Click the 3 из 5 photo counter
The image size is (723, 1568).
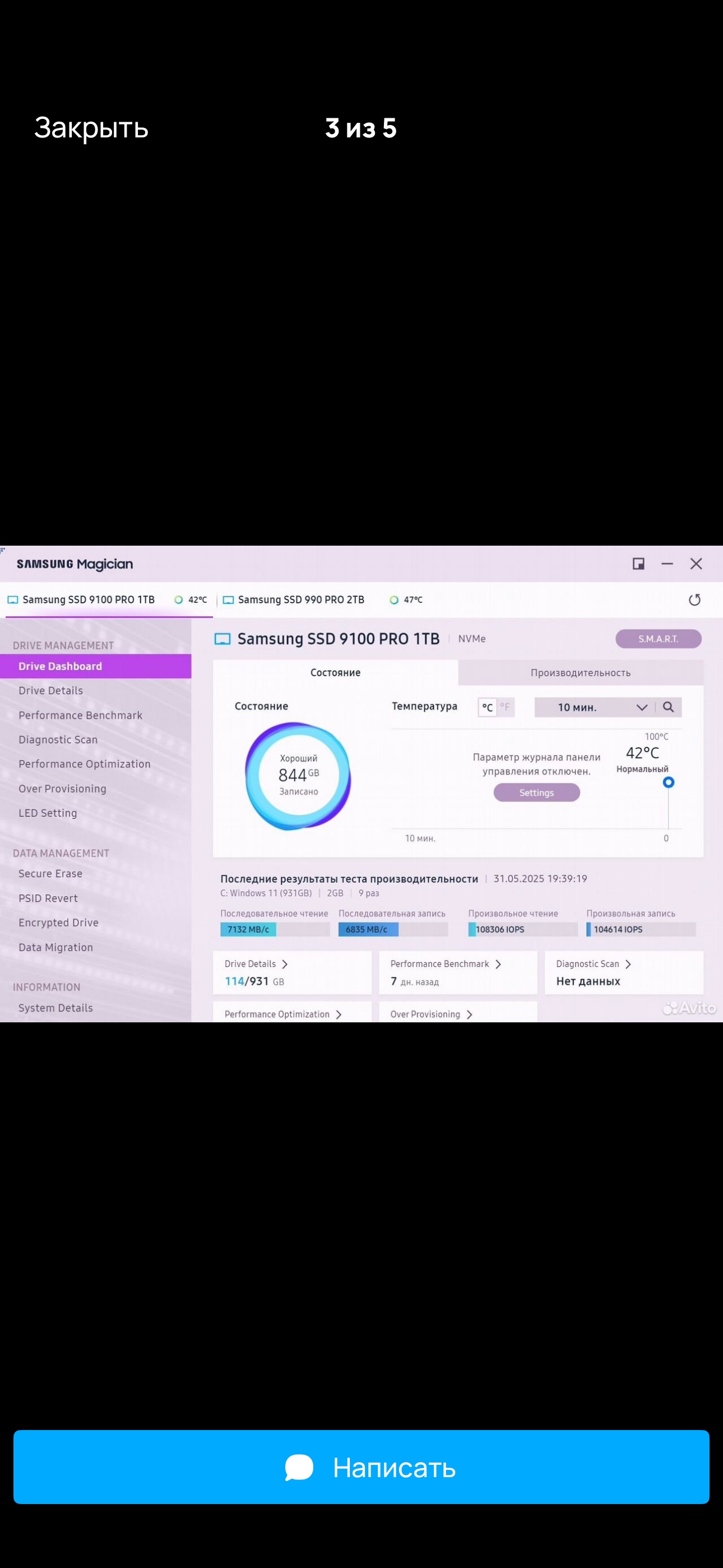pos(361,128)
